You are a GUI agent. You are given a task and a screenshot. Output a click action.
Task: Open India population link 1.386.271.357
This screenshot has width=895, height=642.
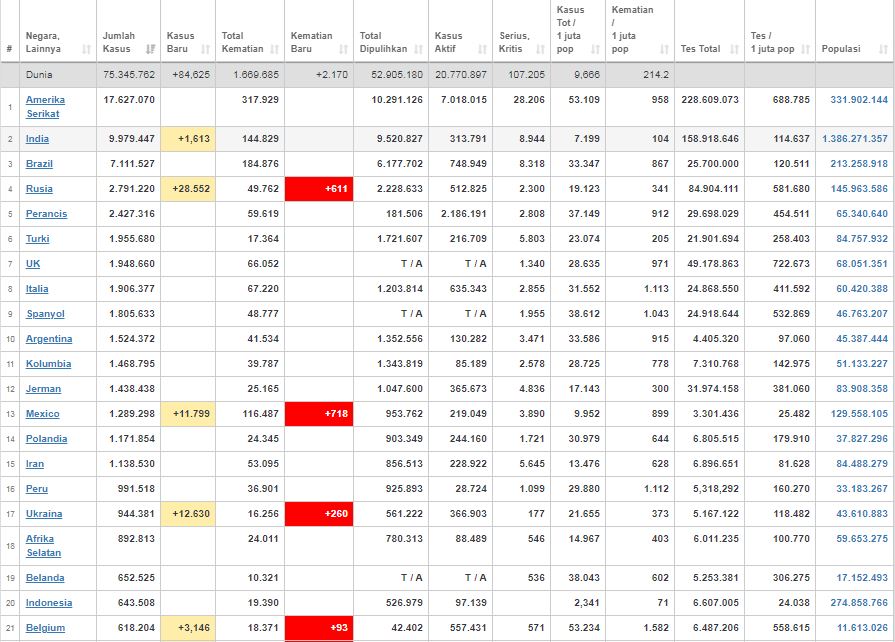point(855,139)
